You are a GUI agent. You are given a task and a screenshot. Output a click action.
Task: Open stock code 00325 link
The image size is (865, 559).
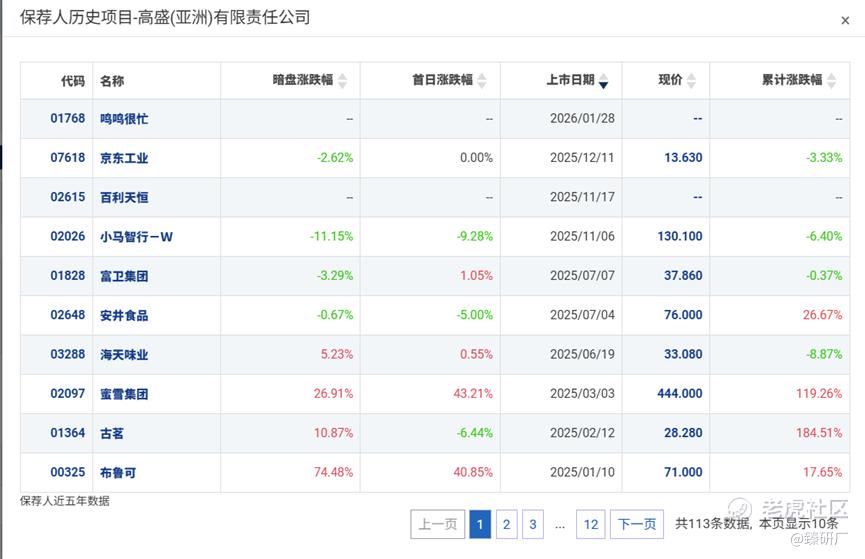[68, 472]
